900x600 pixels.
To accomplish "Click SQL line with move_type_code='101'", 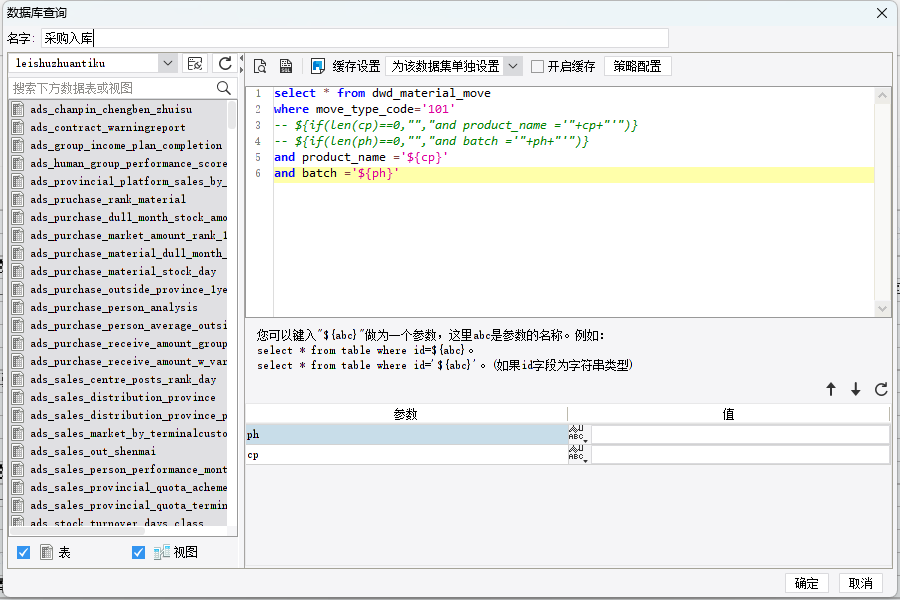I will tap(364, 109).
